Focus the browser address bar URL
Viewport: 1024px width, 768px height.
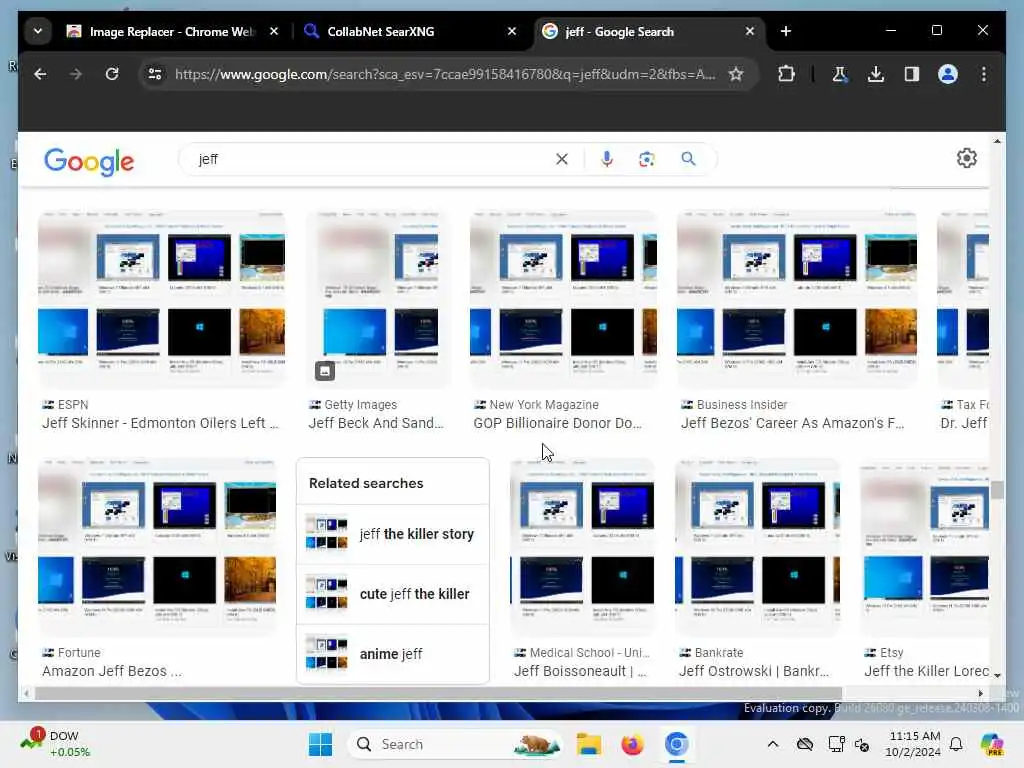pyautogui.click(x=445, y=74)
